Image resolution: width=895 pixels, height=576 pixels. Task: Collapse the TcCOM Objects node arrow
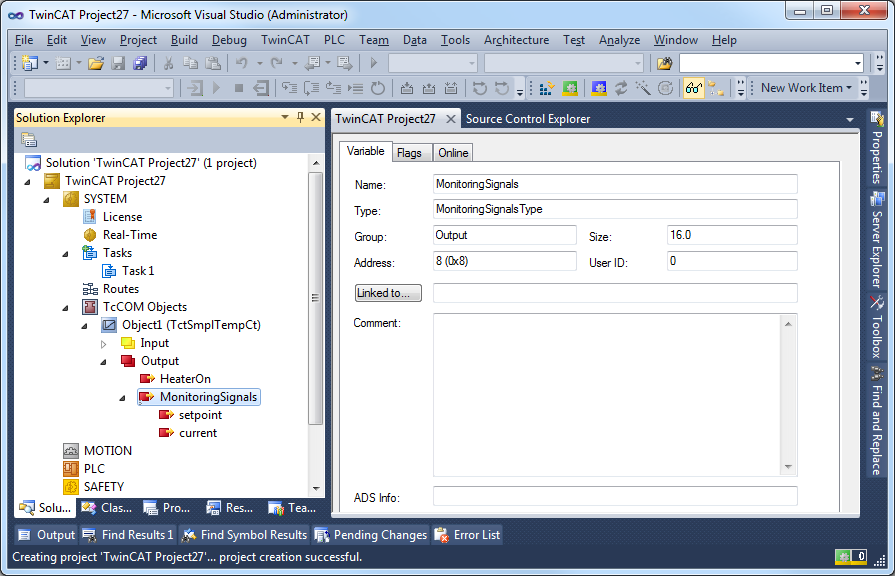[65, 308]
